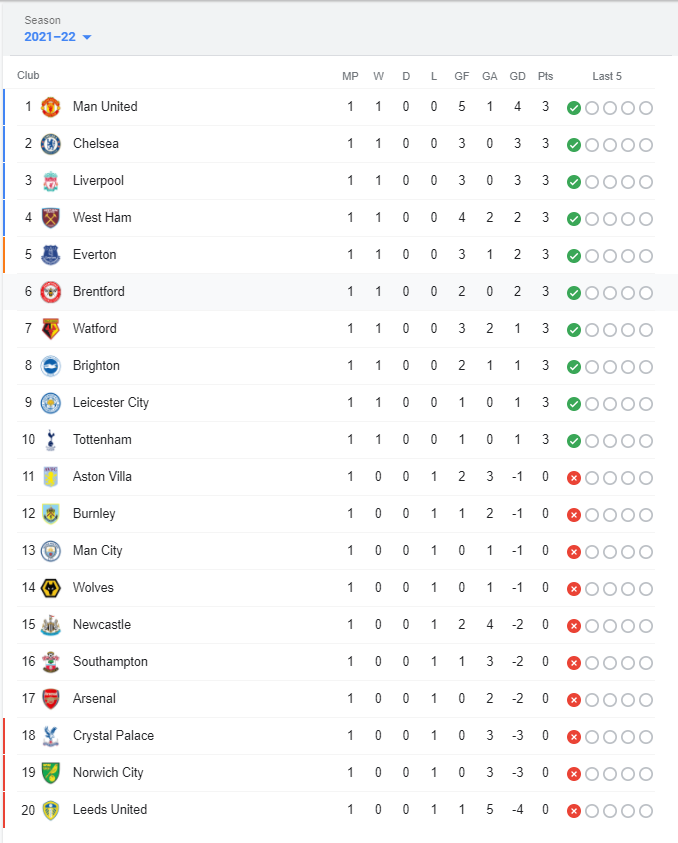This screenshot has height=843, width=678.
Task: Click Man United's green win indicator
Action: [x=574, y=108]
